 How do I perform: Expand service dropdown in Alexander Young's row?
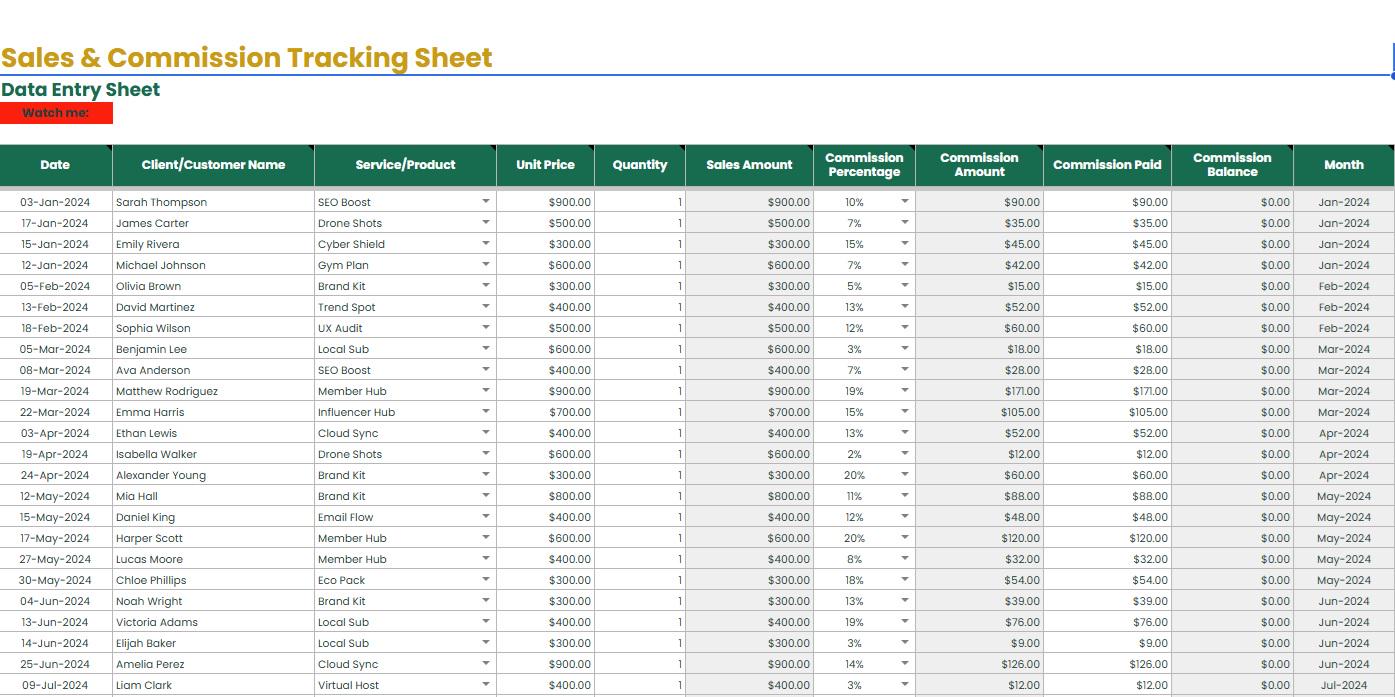[486, 475]
